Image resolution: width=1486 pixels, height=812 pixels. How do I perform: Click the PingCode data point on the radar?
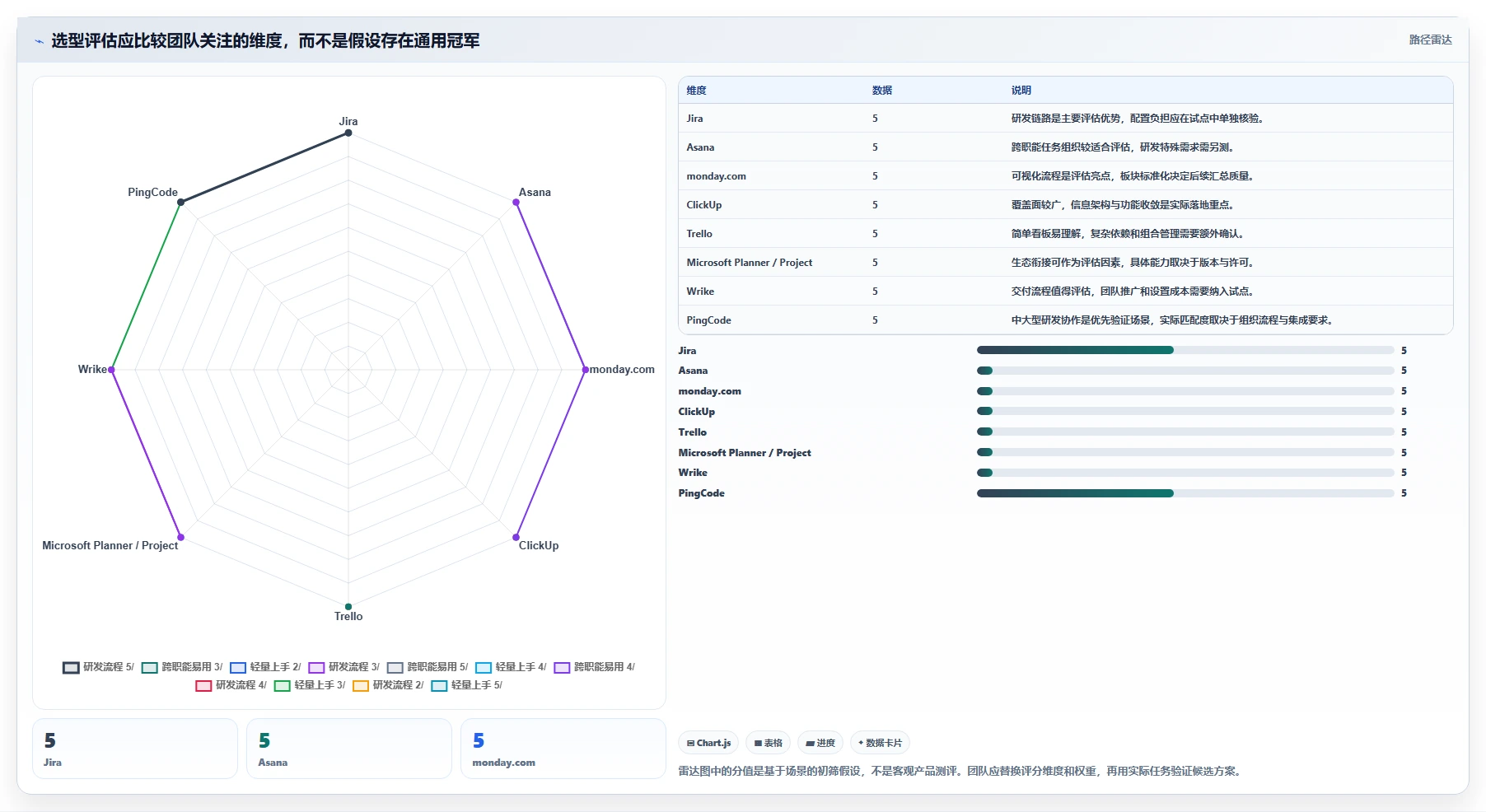(181, 202)
